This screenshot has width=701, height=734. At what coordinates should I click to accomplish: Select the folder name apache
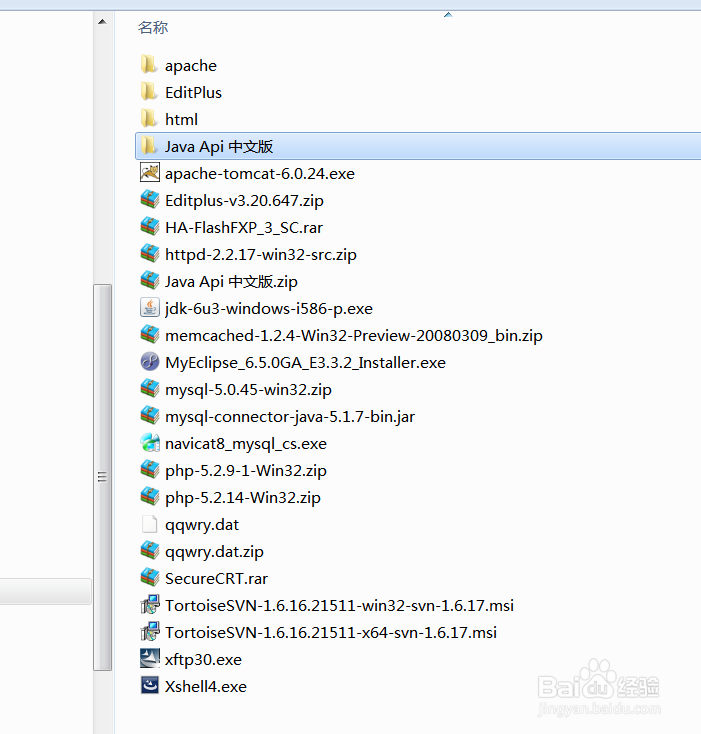pos(191,66)
